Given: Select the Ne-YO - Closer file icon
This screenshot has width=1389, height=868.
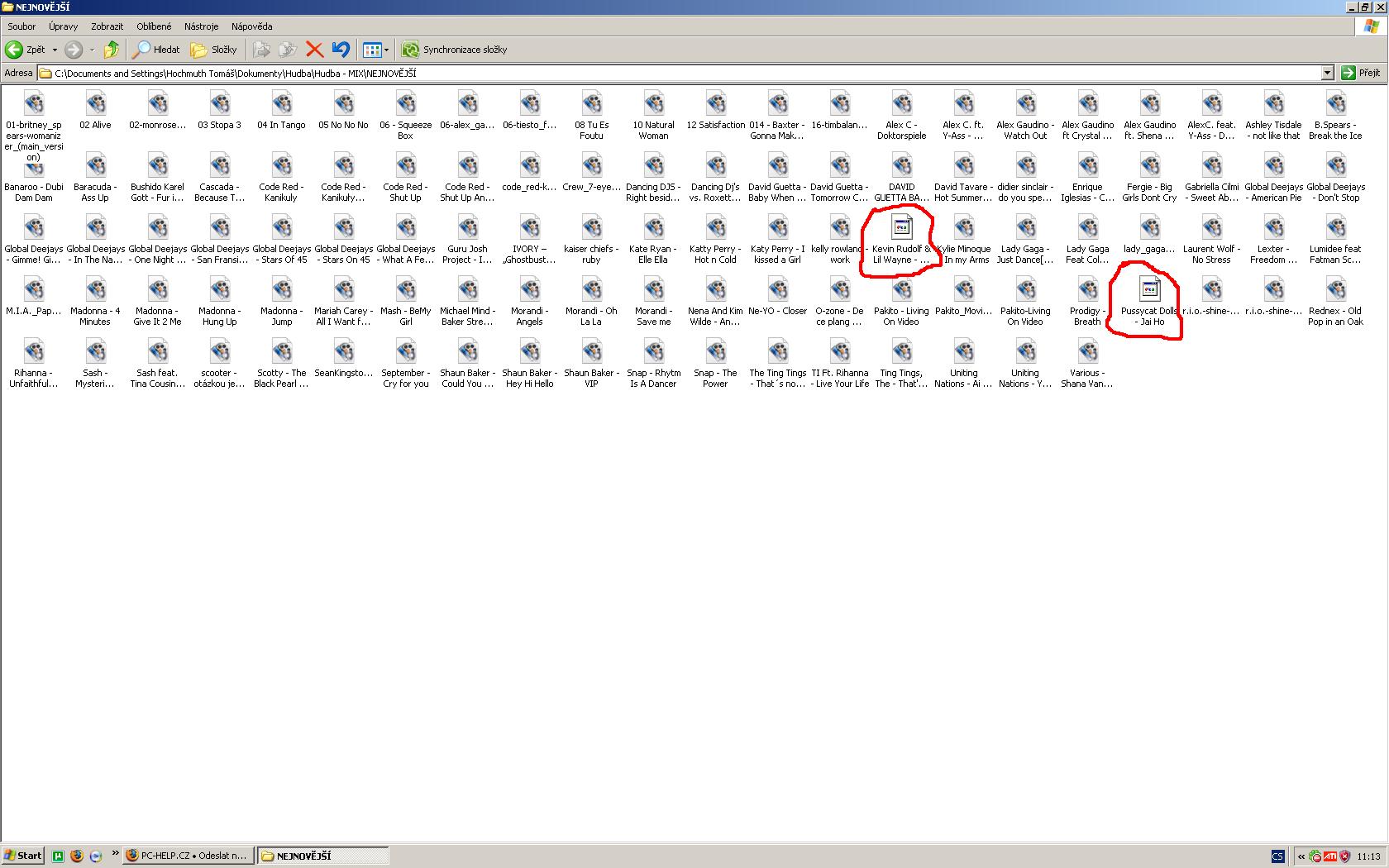Looking at the screenshot, I should tap(777, 289).
